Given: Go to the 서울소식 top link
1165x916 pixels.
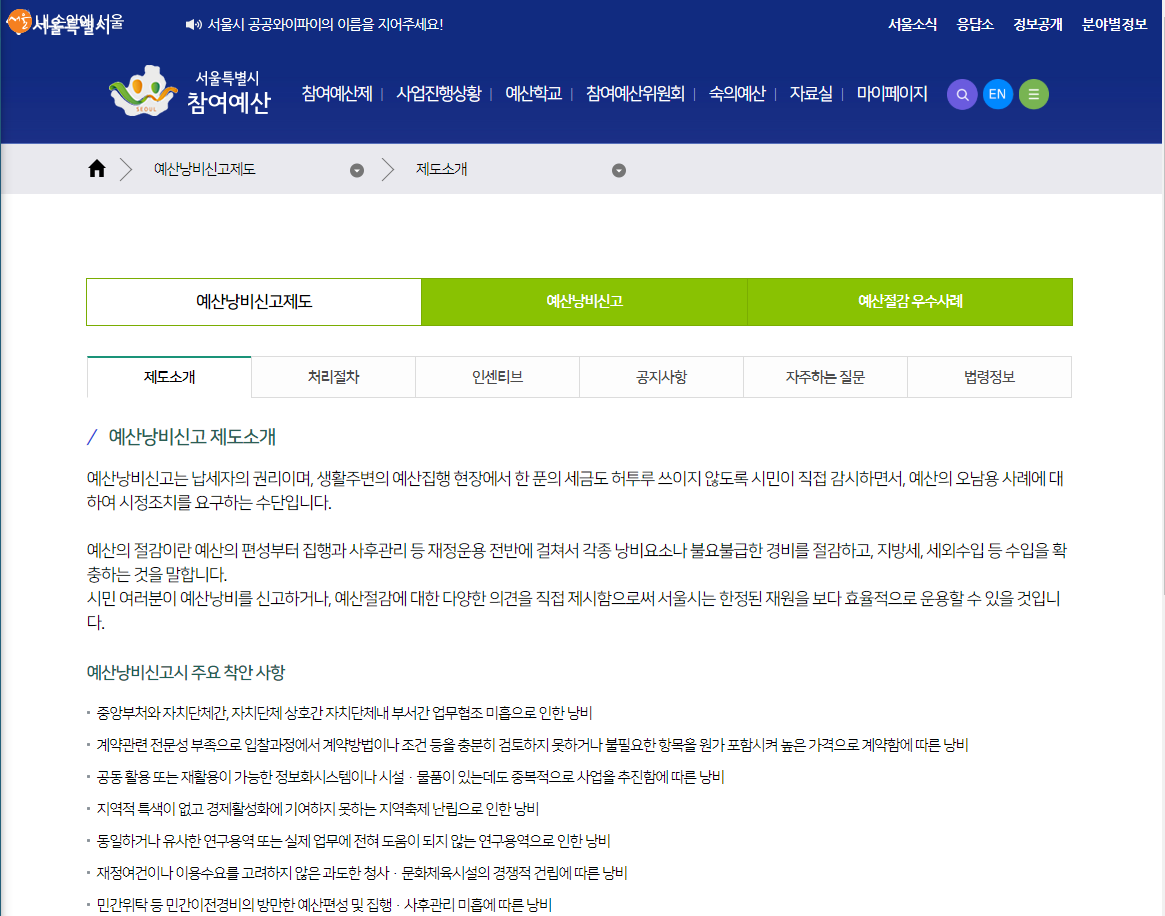Looking at the screenshot, I should tap(912, 25).
